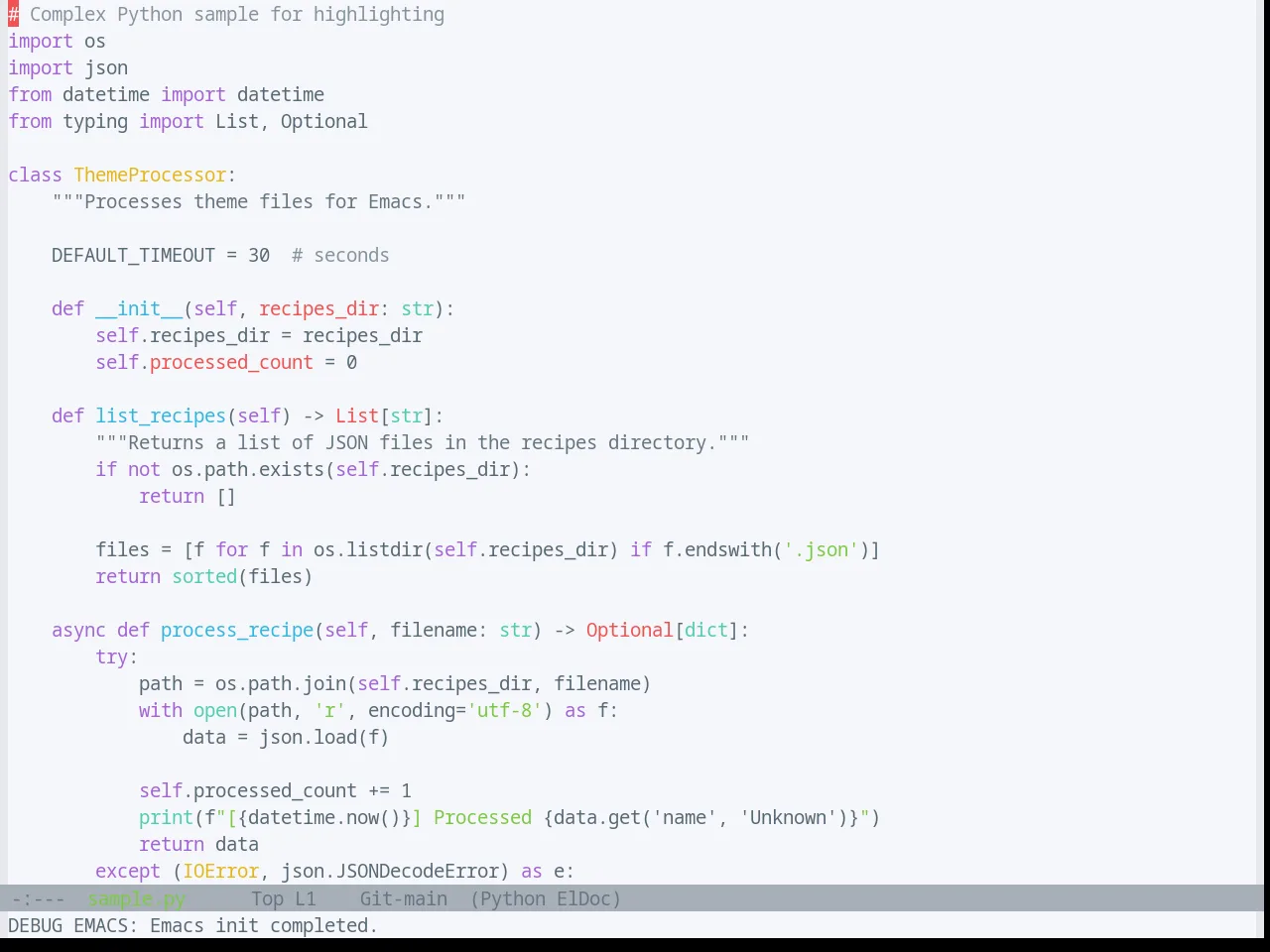Click the 'sorted' builtin call
This screenshot has height=952, width=1270.
click(204, 576)
